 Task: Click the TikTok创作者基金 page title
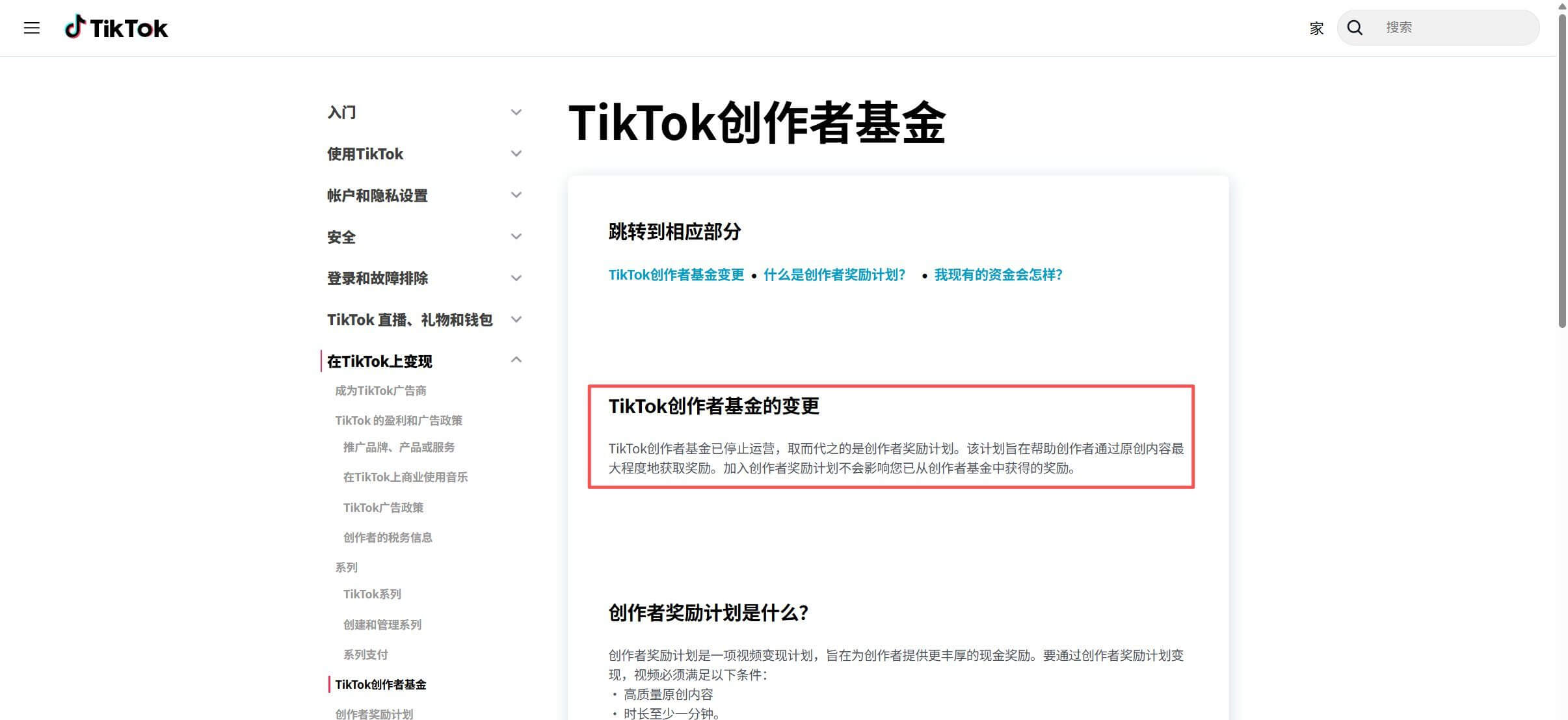(x=756, y=123)
